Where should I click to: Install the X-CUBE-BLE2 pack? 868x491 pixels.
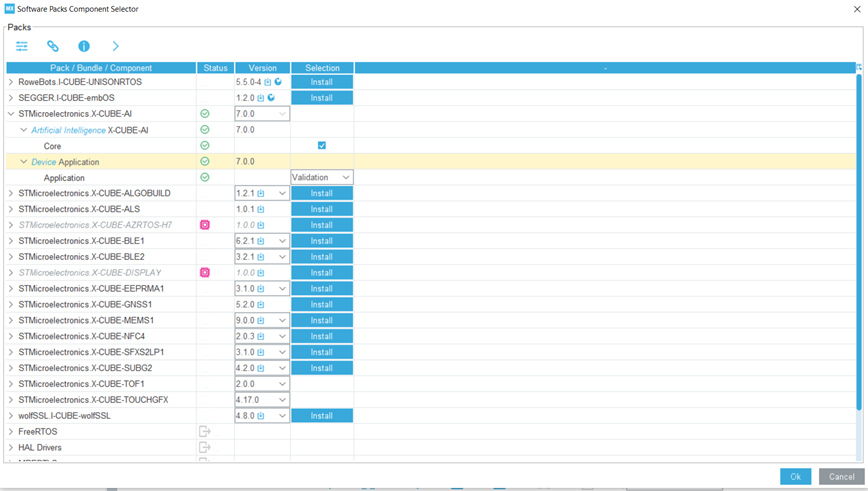(x=322, y=257)
